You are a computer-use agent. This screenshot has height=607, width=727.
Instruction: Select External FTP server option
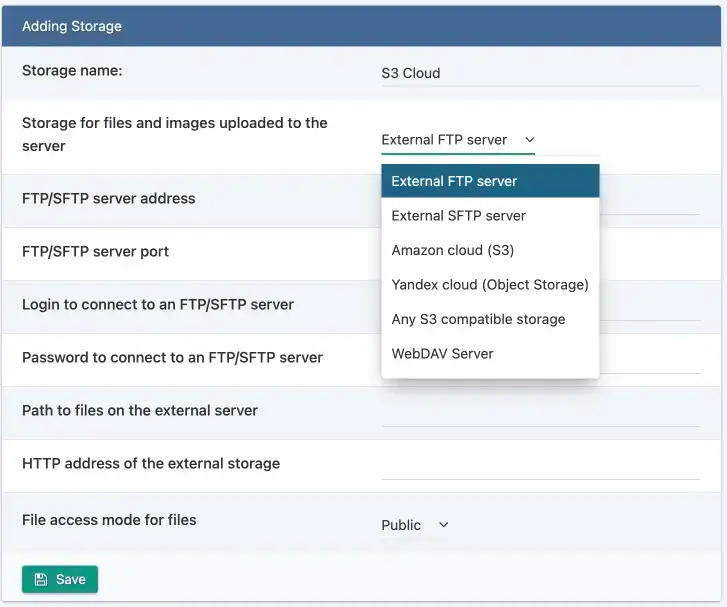(x=490, y=181)
